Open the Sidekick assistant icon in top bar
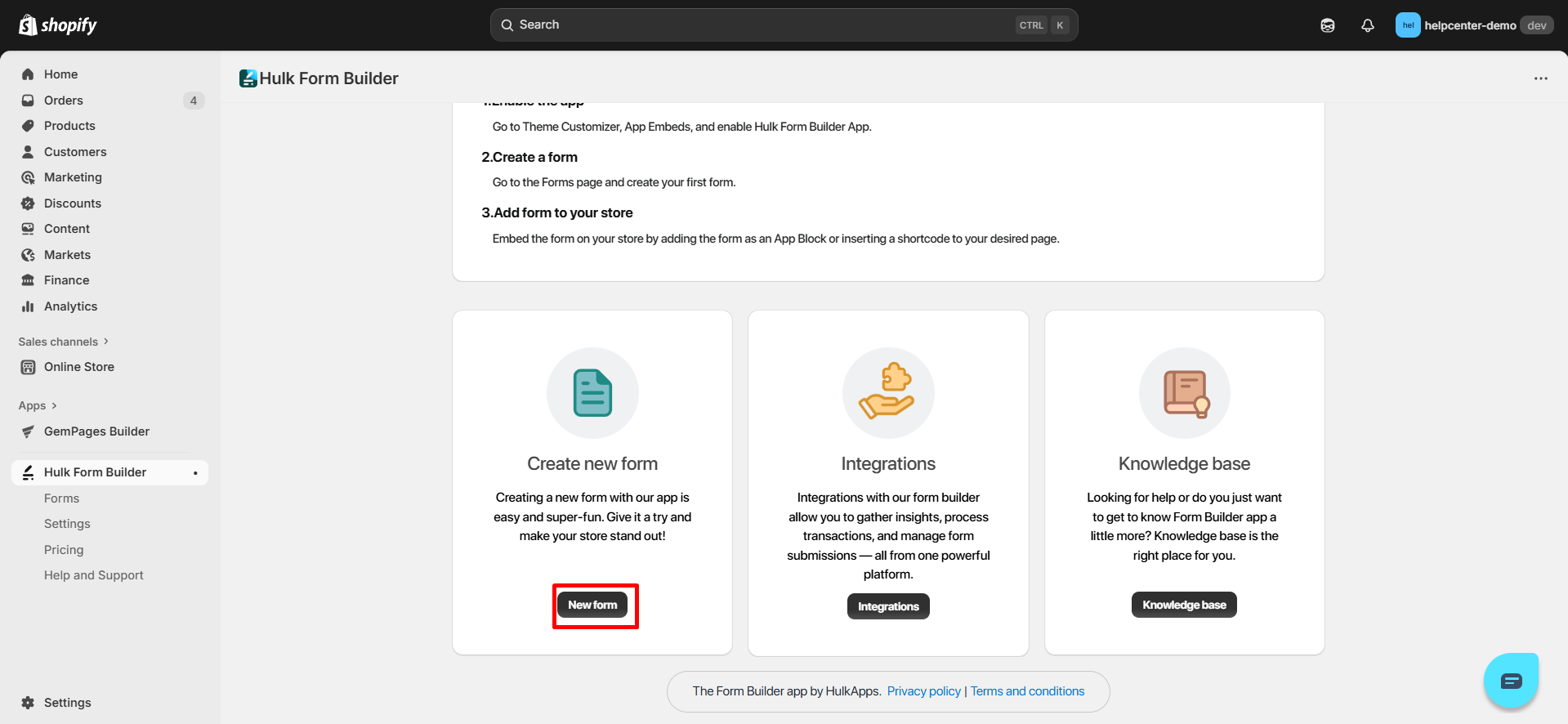The image size is (1568, 724). (x=1328, y=25)
